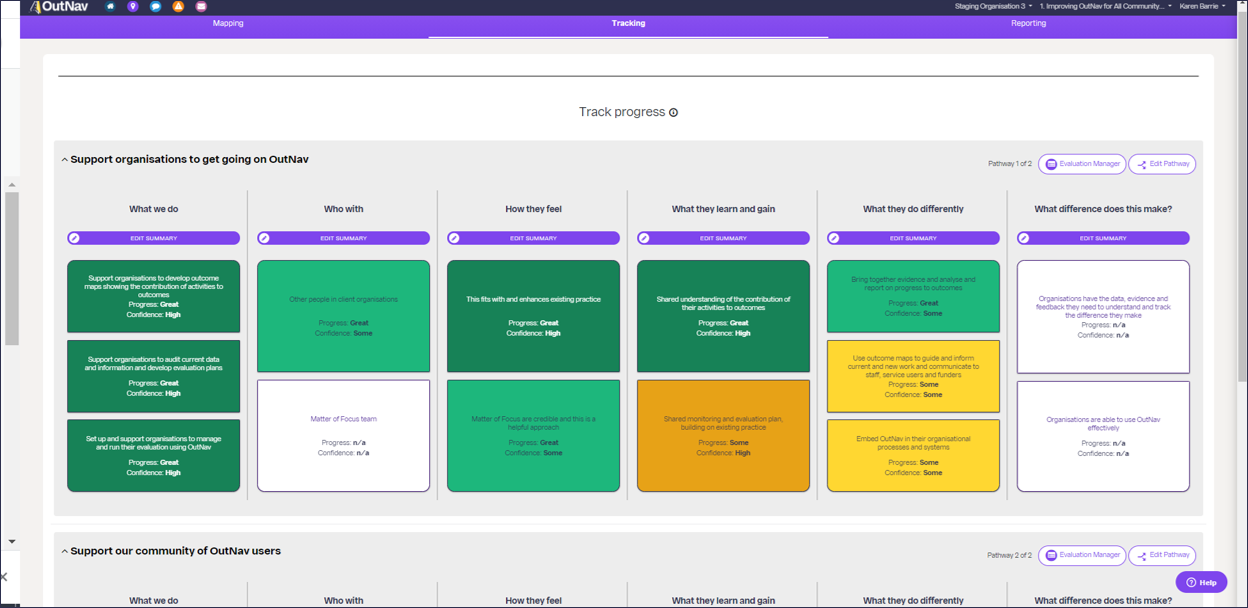Click Edit Summary under What difference does this make
The width and height of the screenshot is (1248, 608).
(1104, 238)
